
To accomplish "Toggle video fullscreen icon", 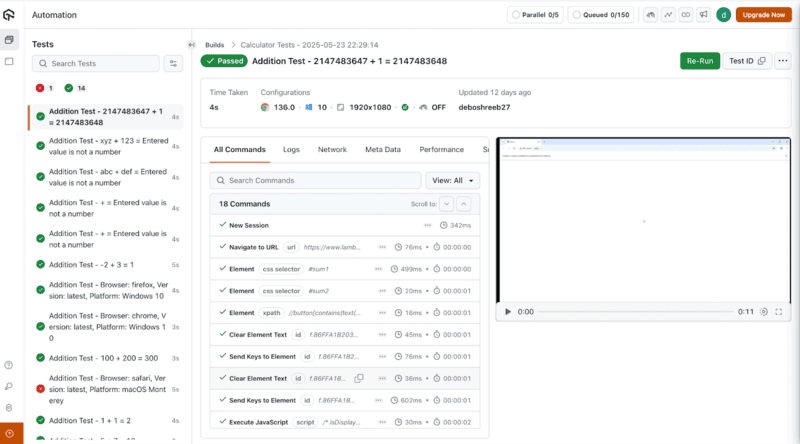I will coord(779,312).
